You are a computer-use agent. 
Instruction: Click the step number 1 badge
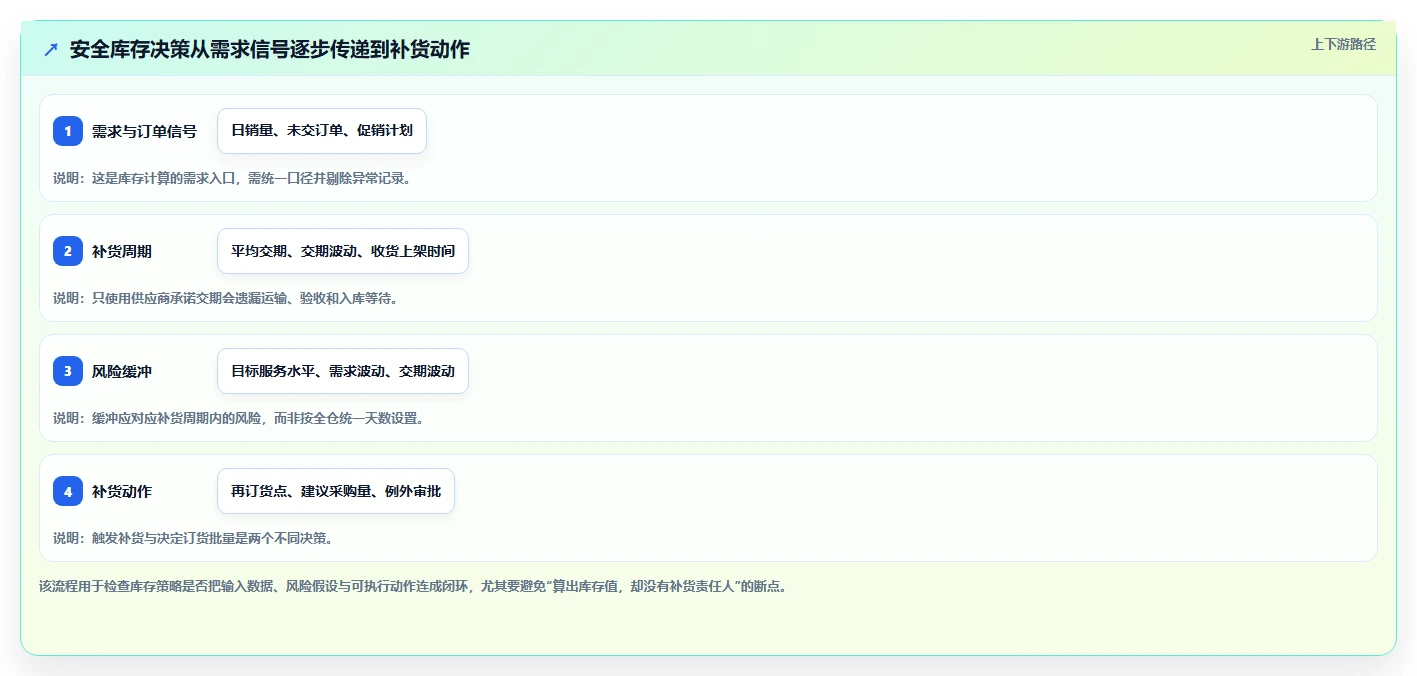tap(68, 131)
